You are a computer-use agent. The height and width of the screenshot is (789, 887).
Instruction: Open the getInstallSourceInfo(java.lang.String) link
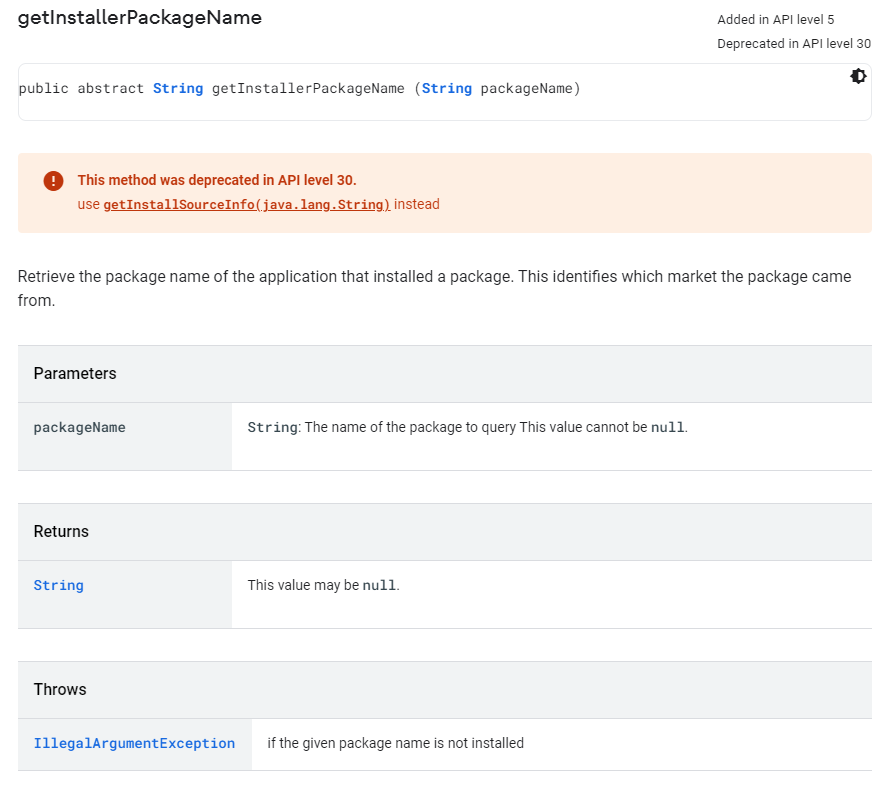point(247,205)
